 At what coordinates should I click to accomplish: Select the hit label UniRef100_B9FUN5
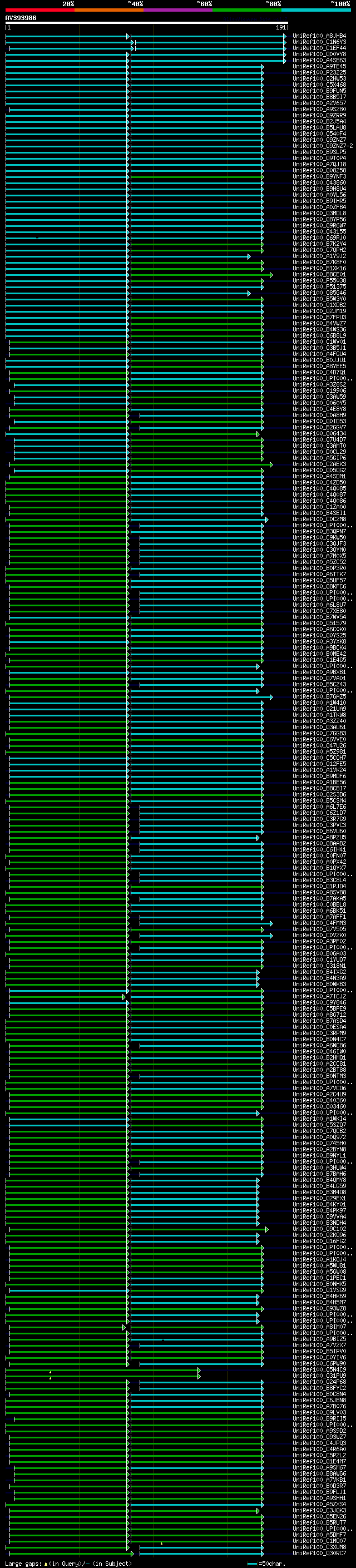[x=319, y=91]
